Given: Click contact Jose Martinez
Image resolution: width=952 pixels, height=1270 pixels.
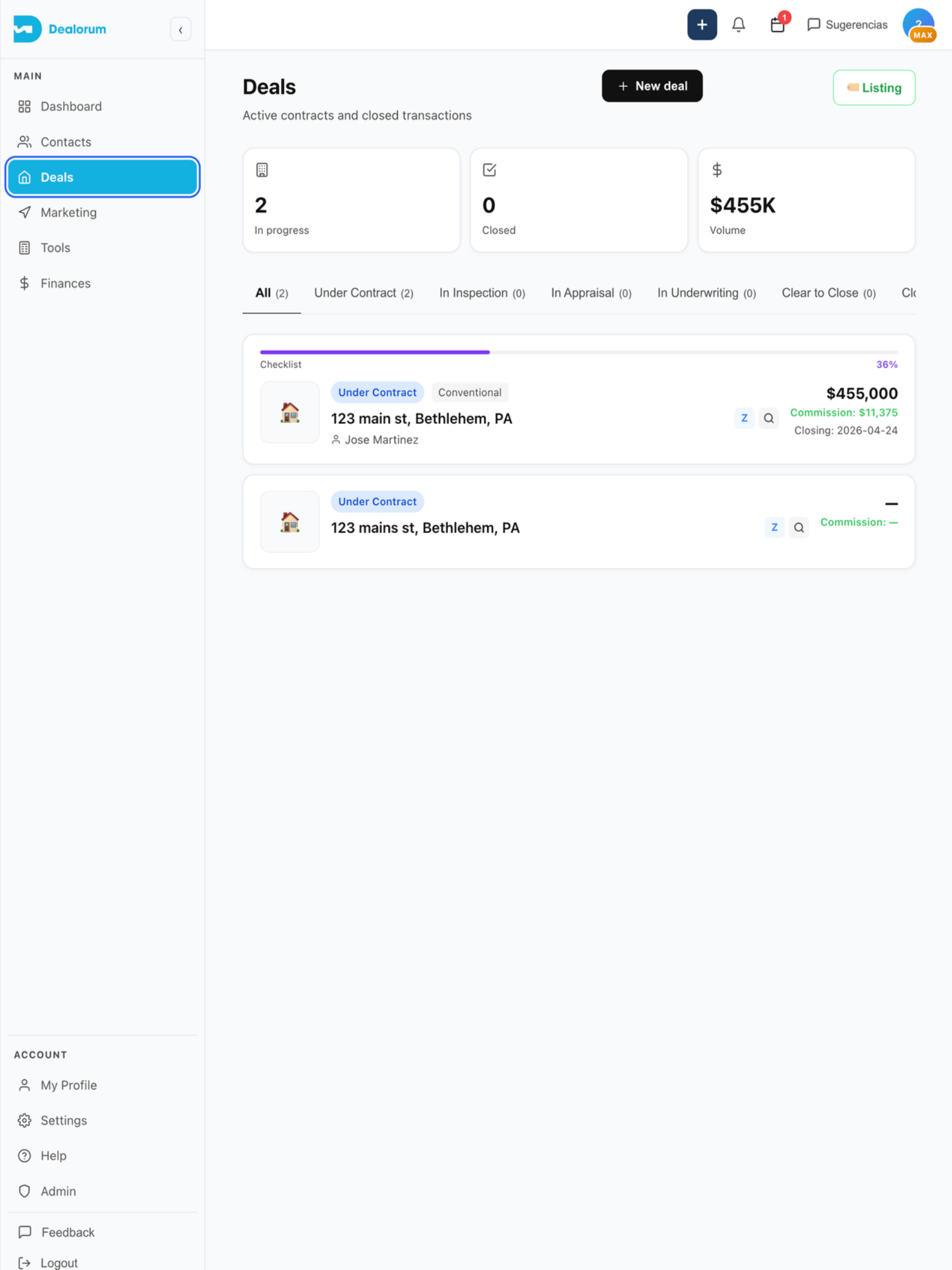Looking at the screenshot, I should [375, 440].
